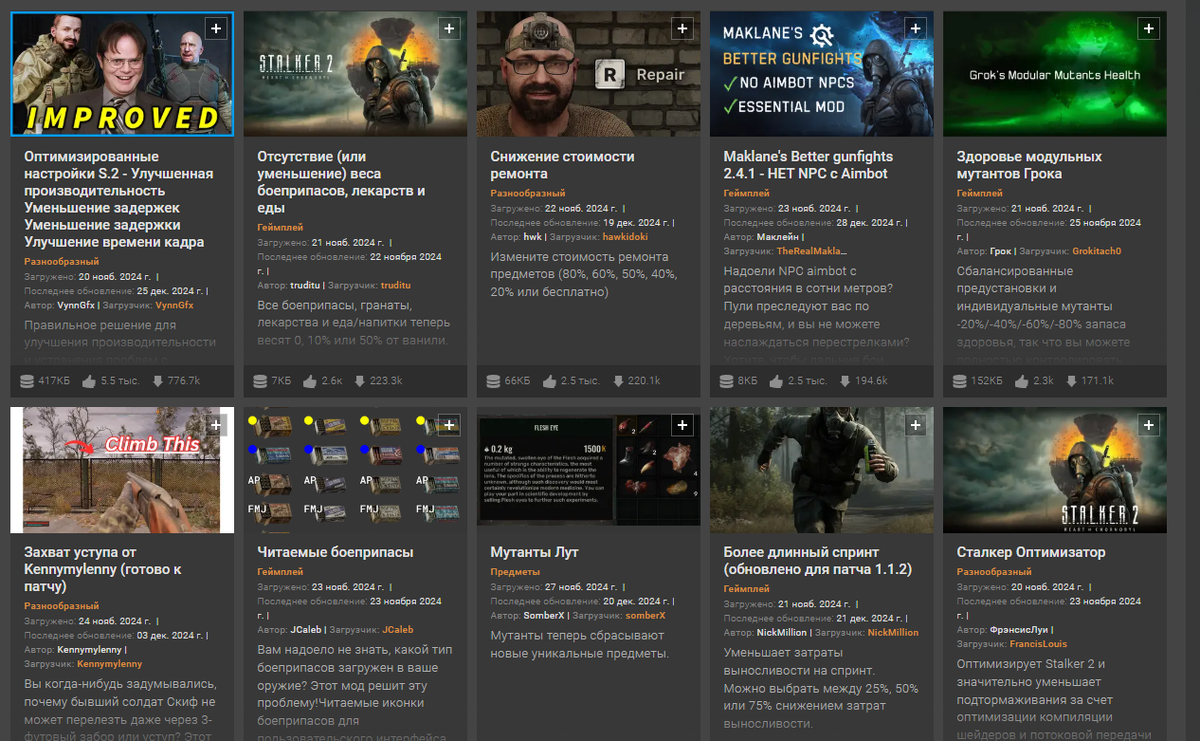Click the plus icon on the ammo weight mod thumbnail
This screenshot has width=1200, height=741.
449,29
